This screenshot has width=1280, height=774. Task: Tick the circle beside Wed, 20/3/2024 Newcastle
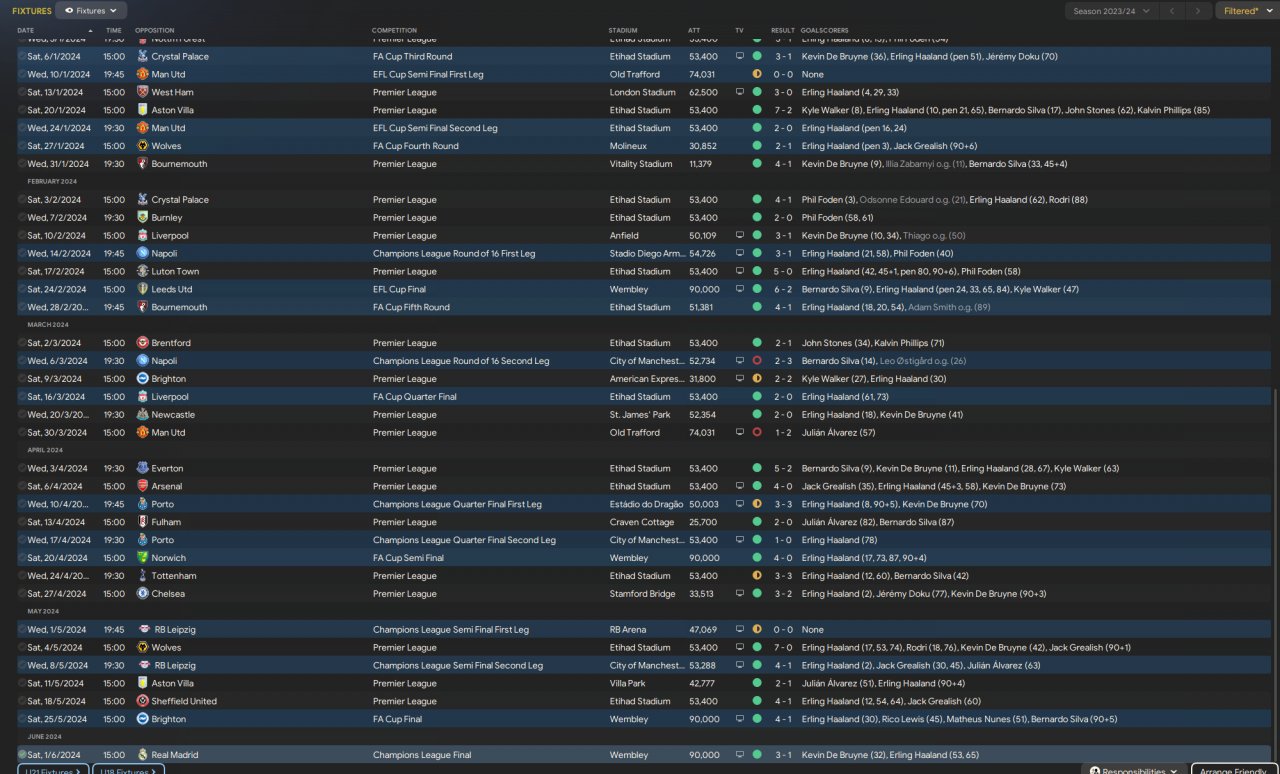pyautogui.click(x=22, y=415)
